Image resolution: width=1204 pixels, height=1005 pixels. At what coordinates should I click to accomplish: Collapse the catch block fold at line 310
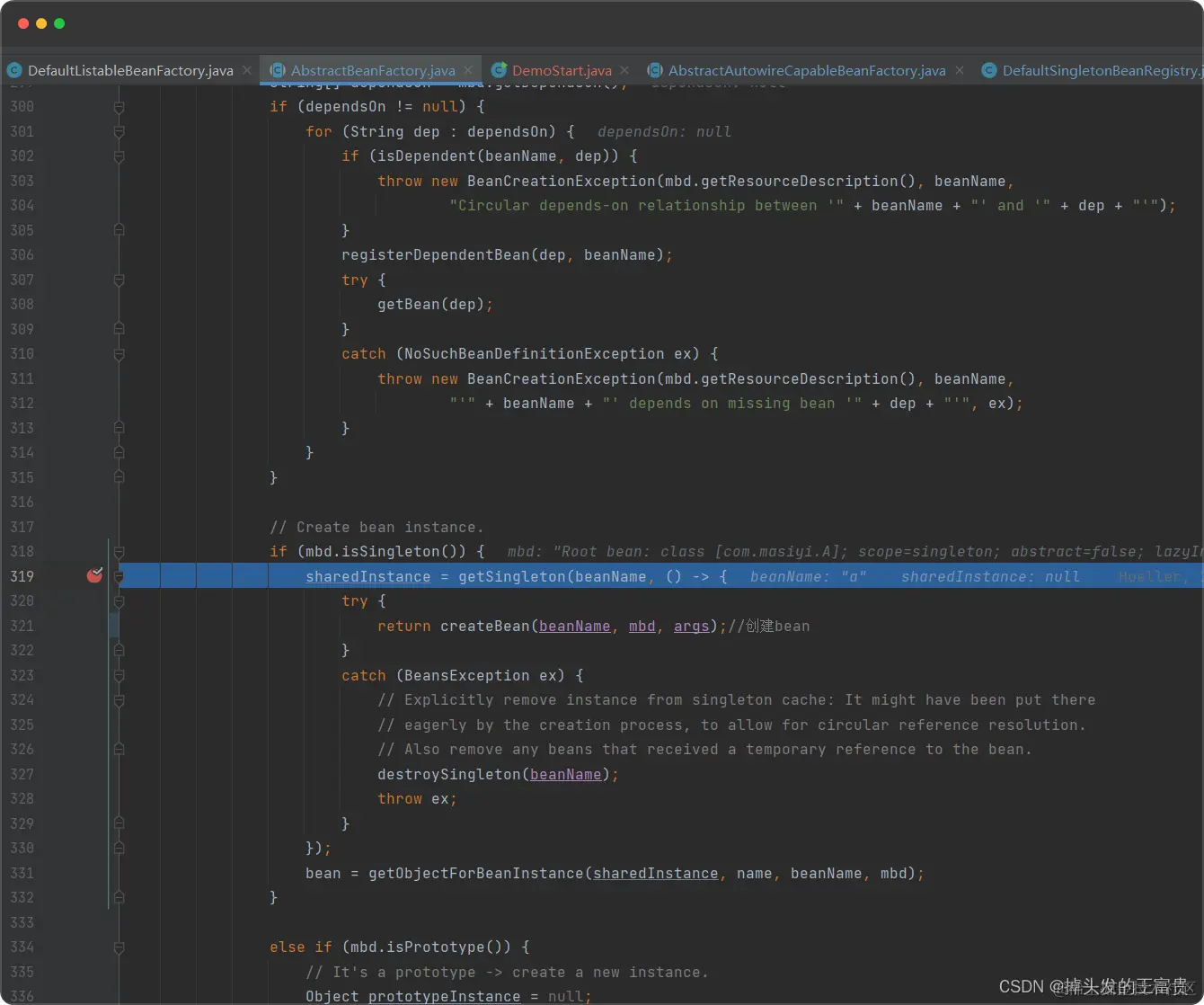(119, 354)
